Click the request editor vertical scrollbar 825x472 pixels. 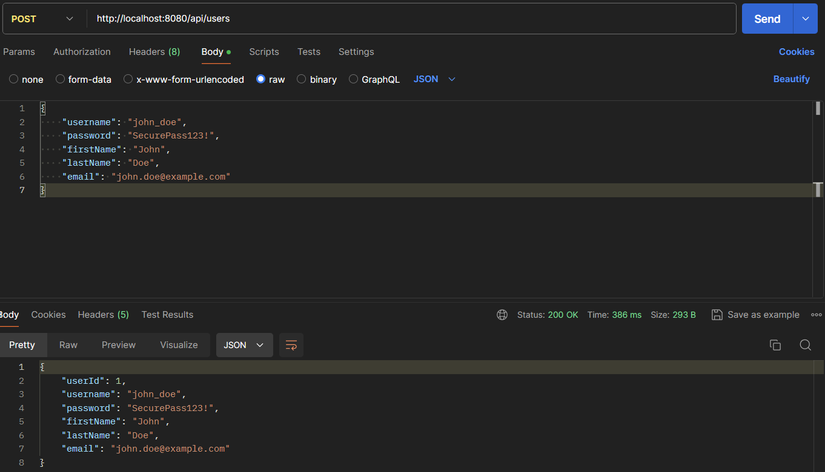(818, 109)
